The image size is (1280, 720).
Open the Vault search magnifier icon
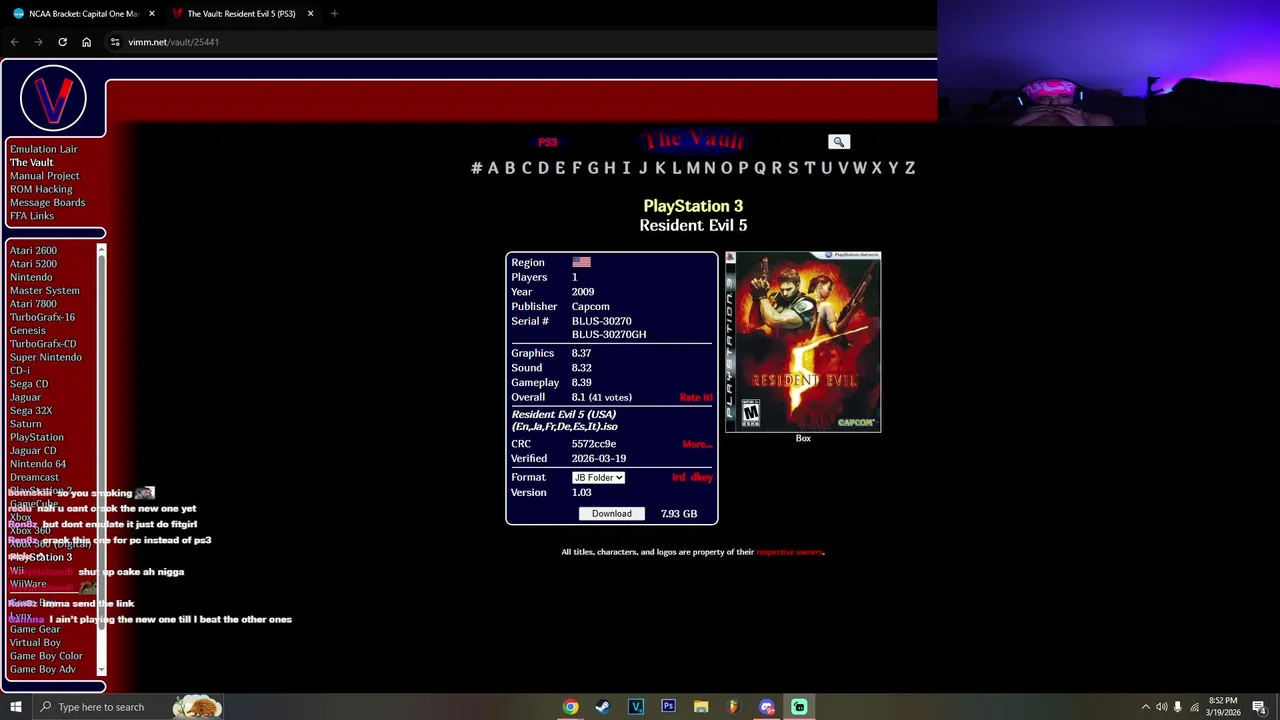pyautogui.click(x=839, y=142)
